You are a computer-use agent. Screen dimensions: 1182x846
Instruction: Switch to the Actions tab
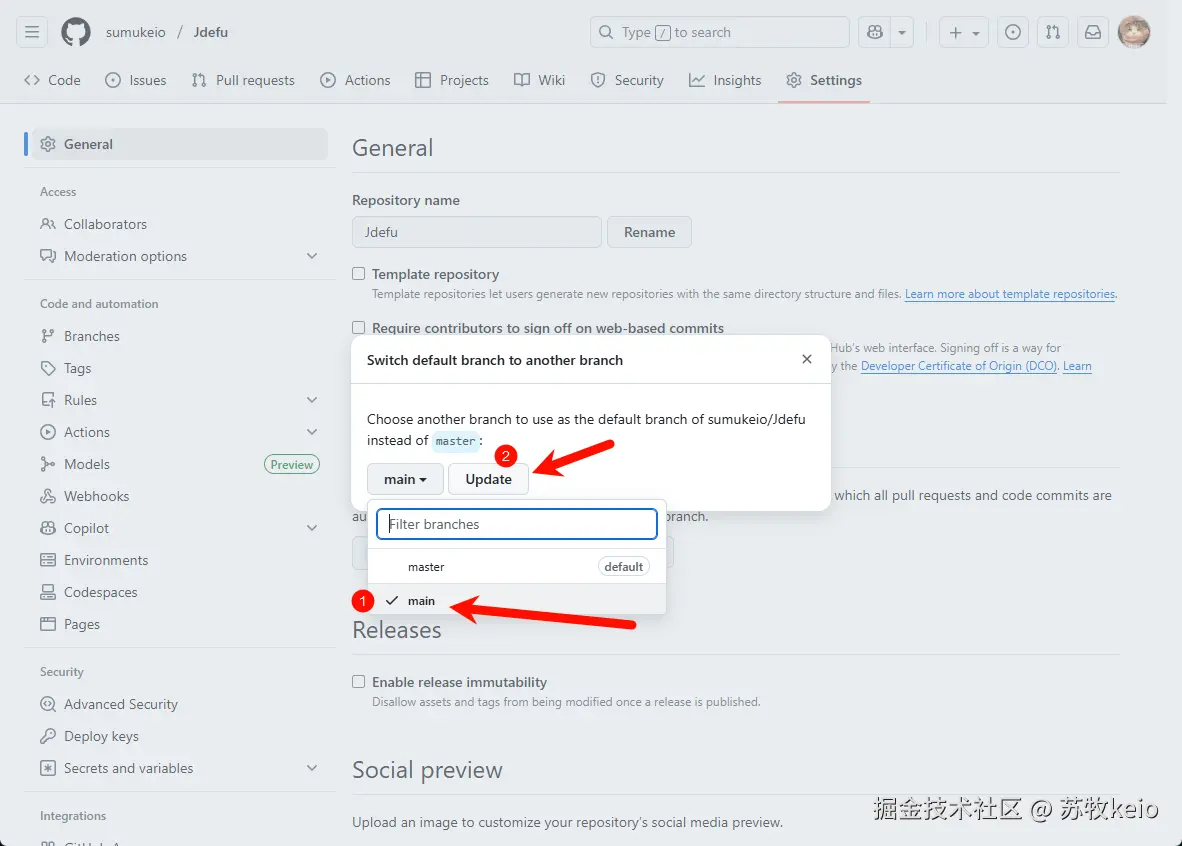click(x=355, y=80)
